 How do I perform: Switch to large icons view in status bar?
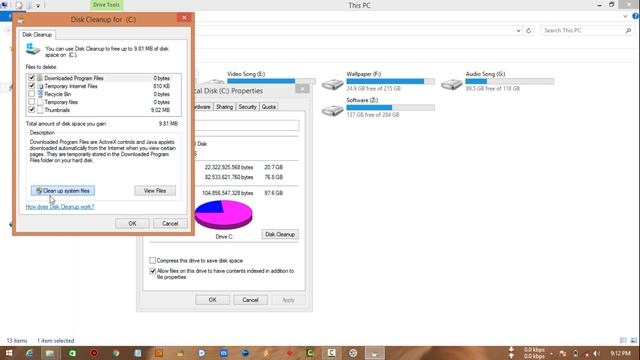pyautogui.click(x=633, y=340)
